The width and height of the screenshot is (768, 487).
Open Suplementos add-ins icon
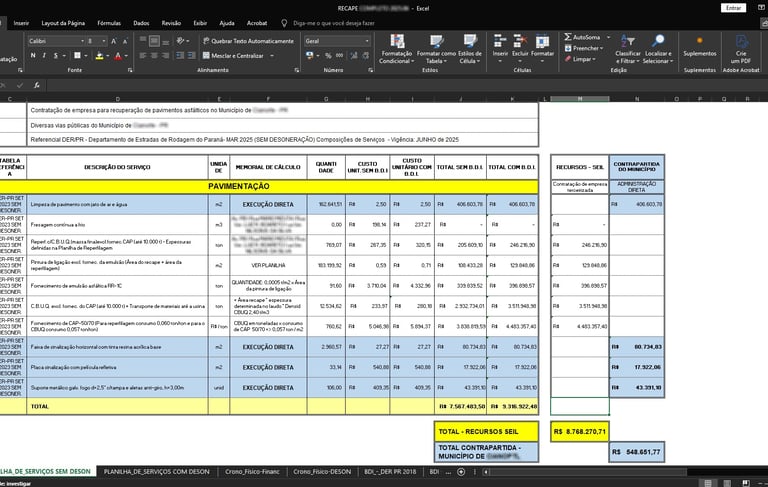pos(699,38)
